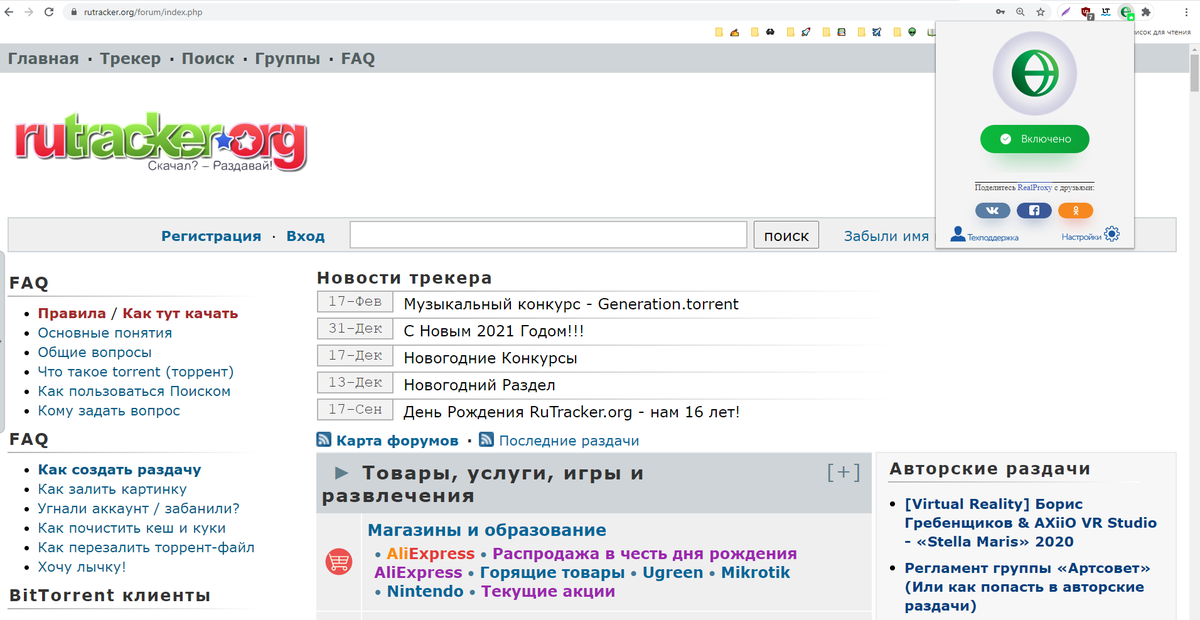
Task: Open the alien face bookmark
Action: 911,32
